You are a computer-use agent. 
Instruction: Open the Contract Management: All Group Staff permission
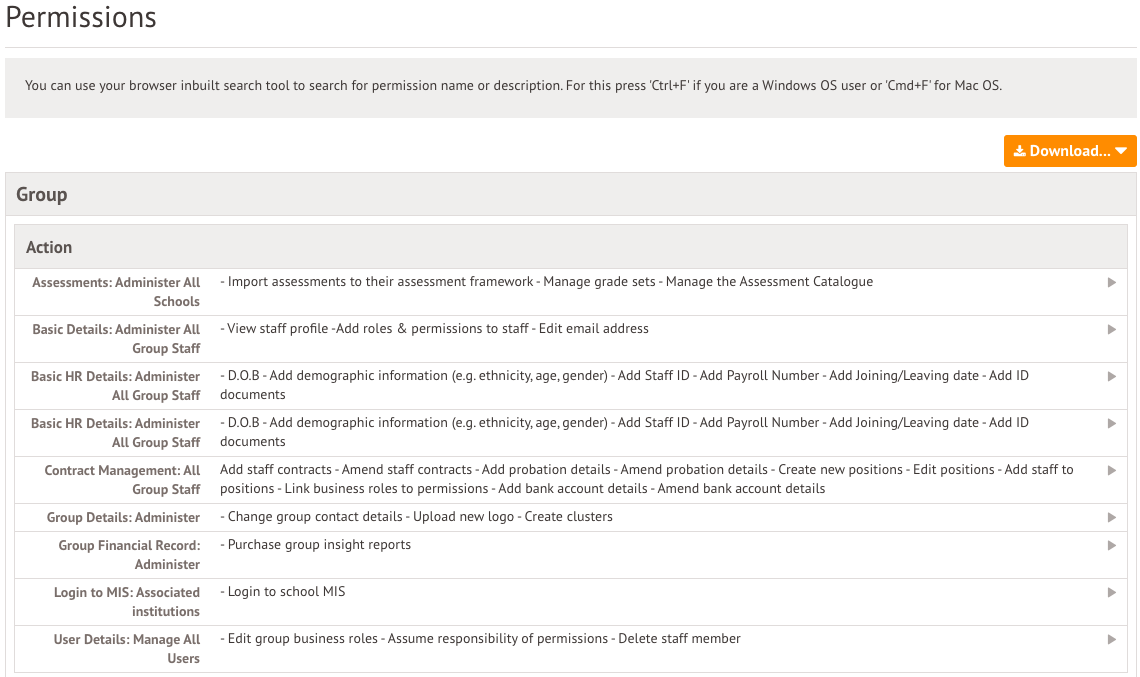point(122,480)
